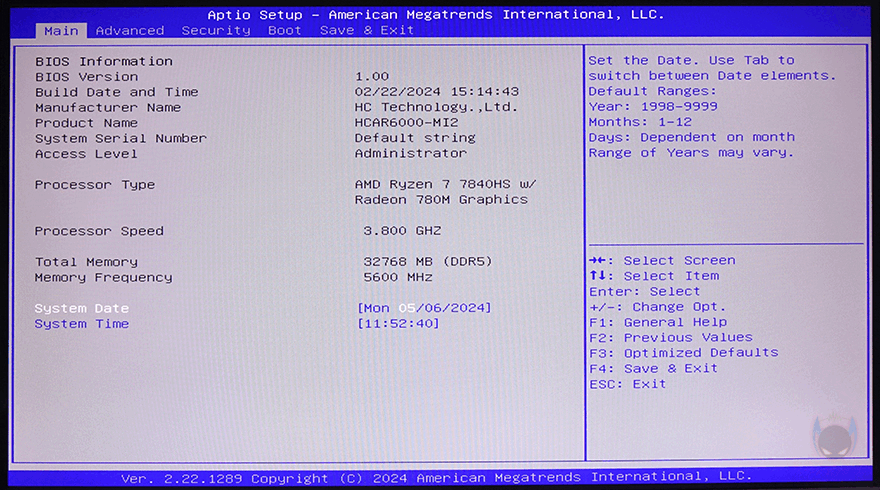Select the System Time label
Image resolution: width=880 pixels, height=490 pixels.
82,324
